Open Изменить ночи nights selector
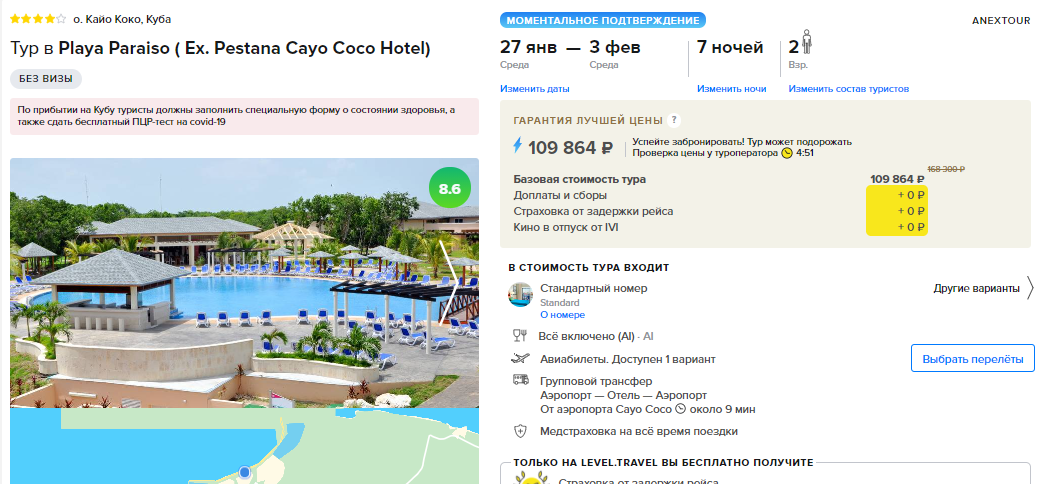1049x484 pixels. (731, 88)
